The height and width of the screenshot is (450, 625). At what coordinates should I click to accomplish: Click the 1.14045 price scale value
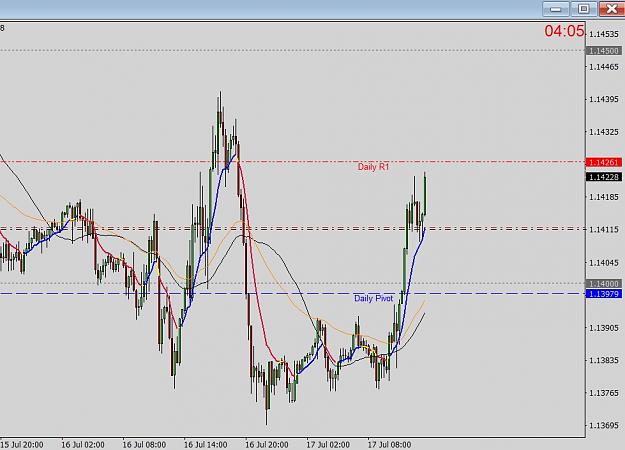click(x=604, y=263)
